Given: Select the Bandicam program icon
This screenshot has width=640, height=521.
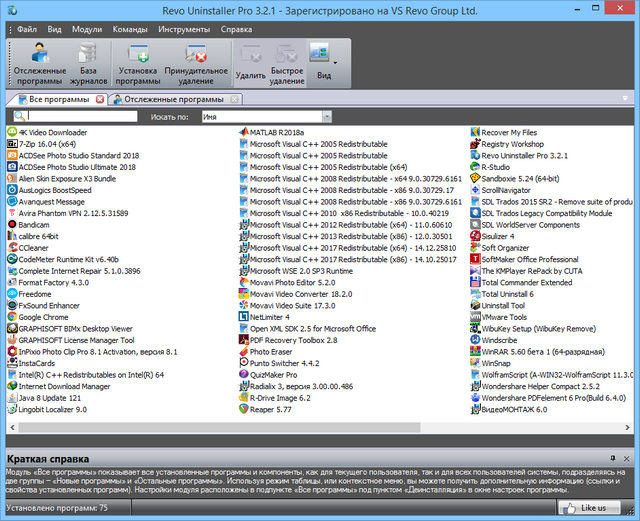Looking at the screenshot, I should point(12,225).
